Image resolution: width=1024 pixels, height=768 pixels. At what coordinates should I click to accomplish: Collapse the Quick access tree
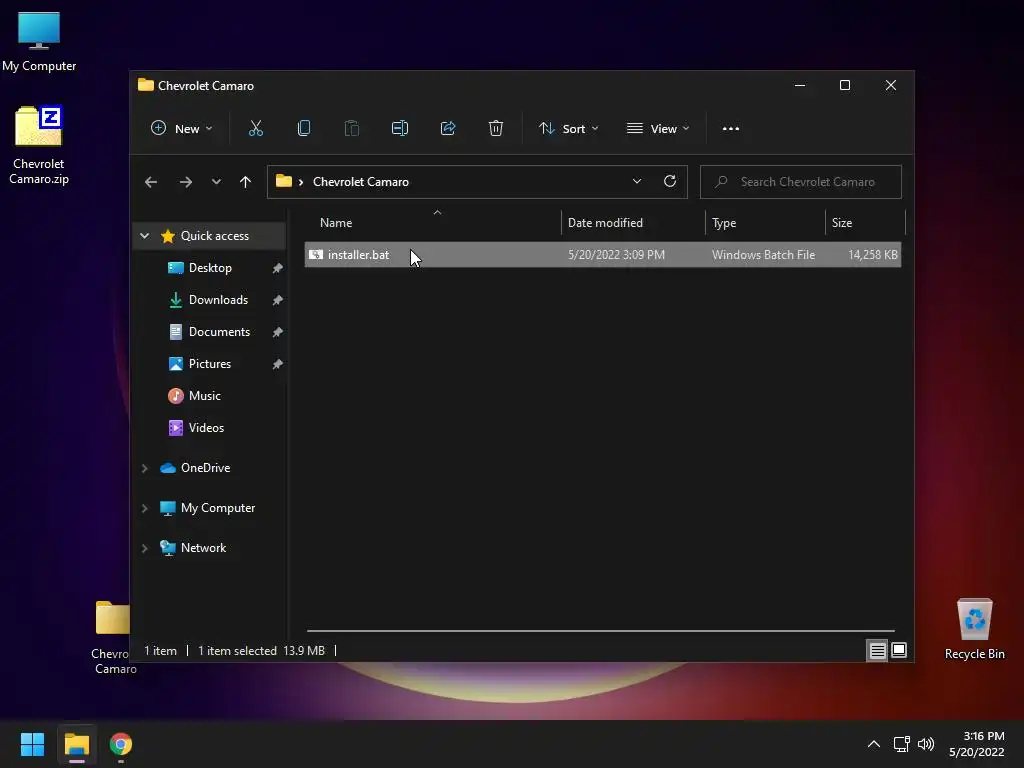point(145,236)
